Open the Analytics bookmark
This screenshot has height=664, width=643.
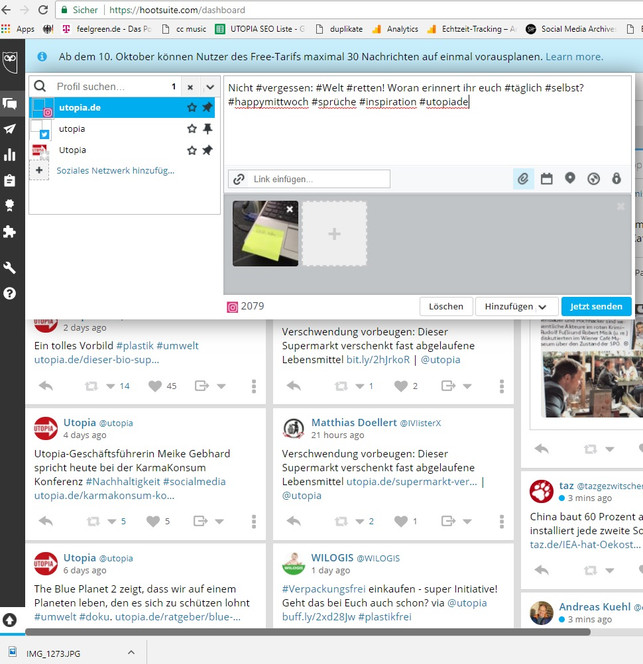click(x=395, y=29)
